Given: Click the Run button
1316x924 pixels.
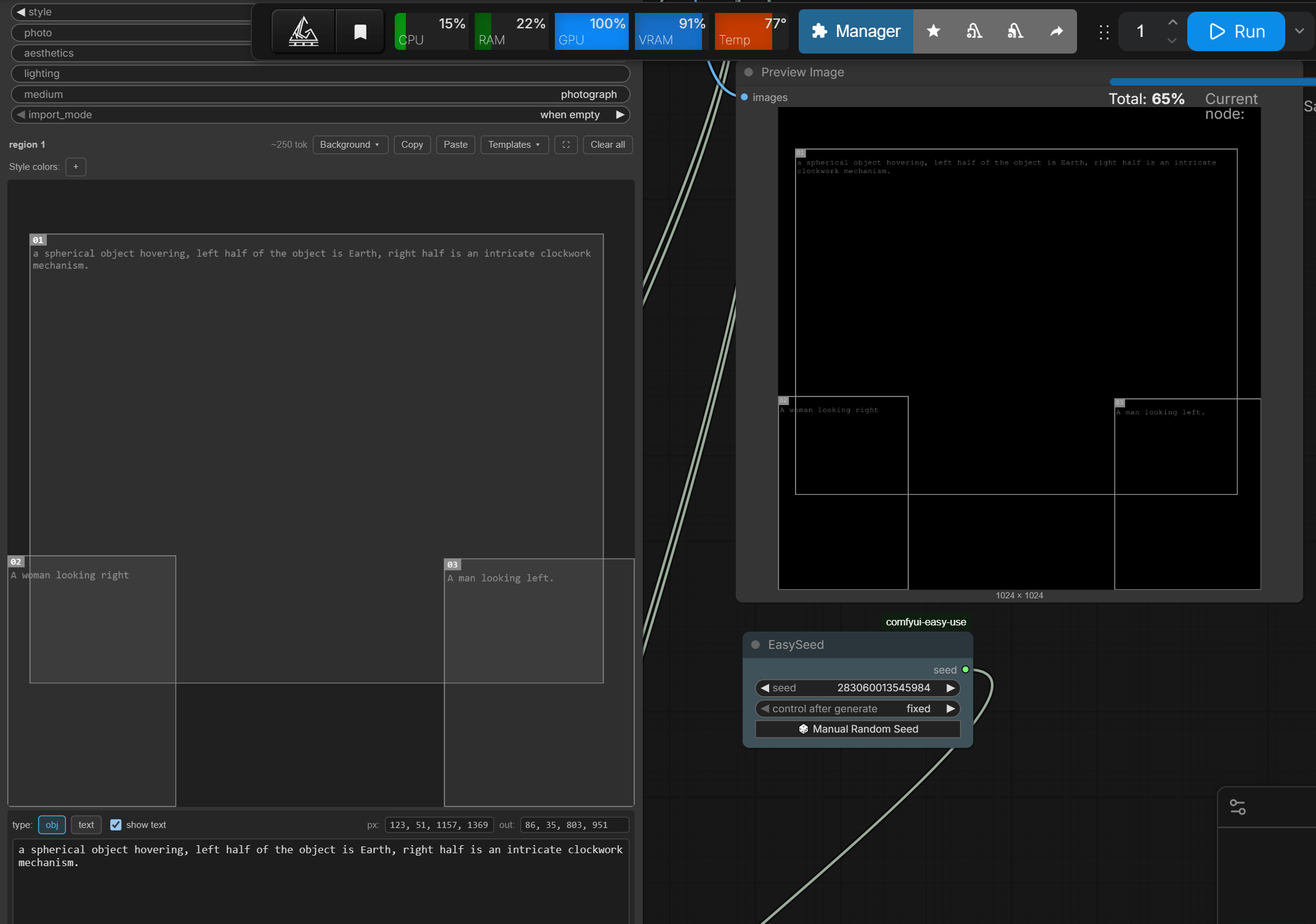Looking at the screenshot, I should click(1236, 31).
